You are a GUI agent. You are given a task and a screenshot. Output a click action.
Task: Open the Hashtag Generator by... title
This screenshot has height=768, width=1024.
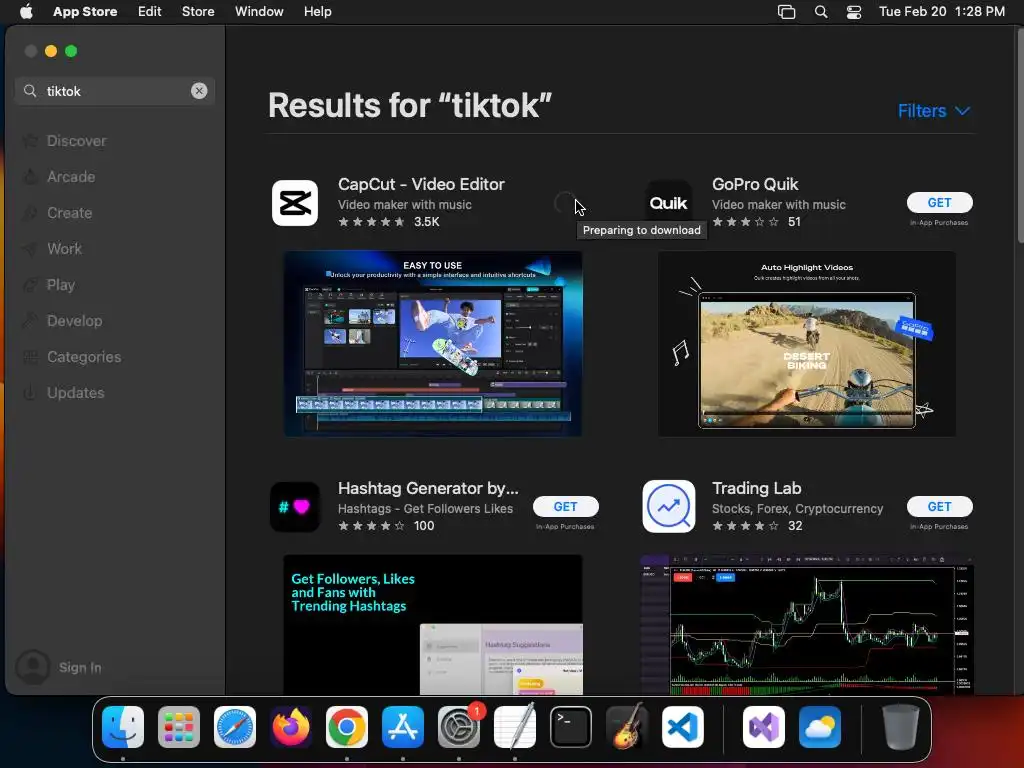[428, 488]
